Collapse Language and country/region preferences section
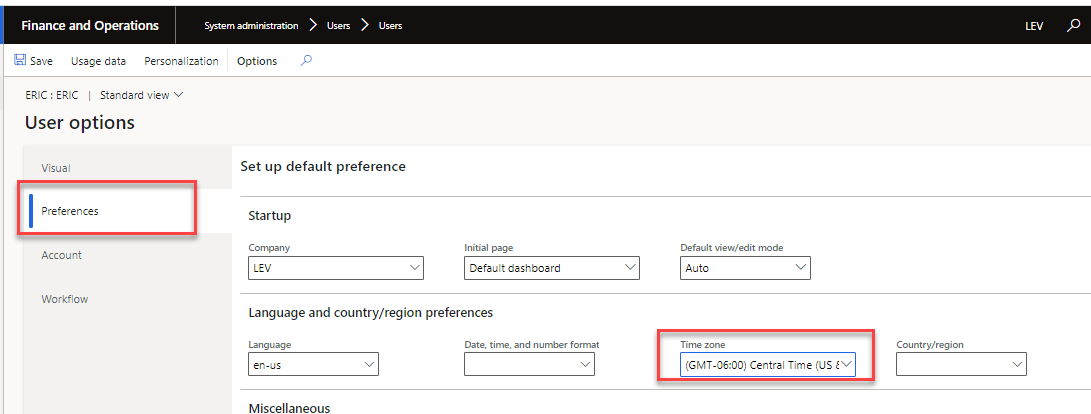The width and height of the screenshot is (1091, 414). pos(371,312)
